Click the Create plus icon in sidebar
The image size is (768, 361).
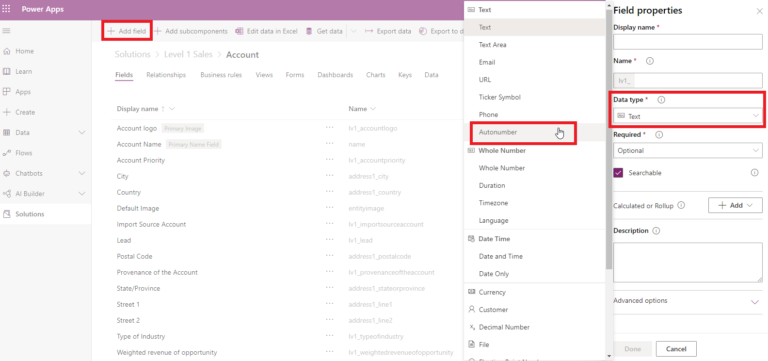click(x=6, y=112)
